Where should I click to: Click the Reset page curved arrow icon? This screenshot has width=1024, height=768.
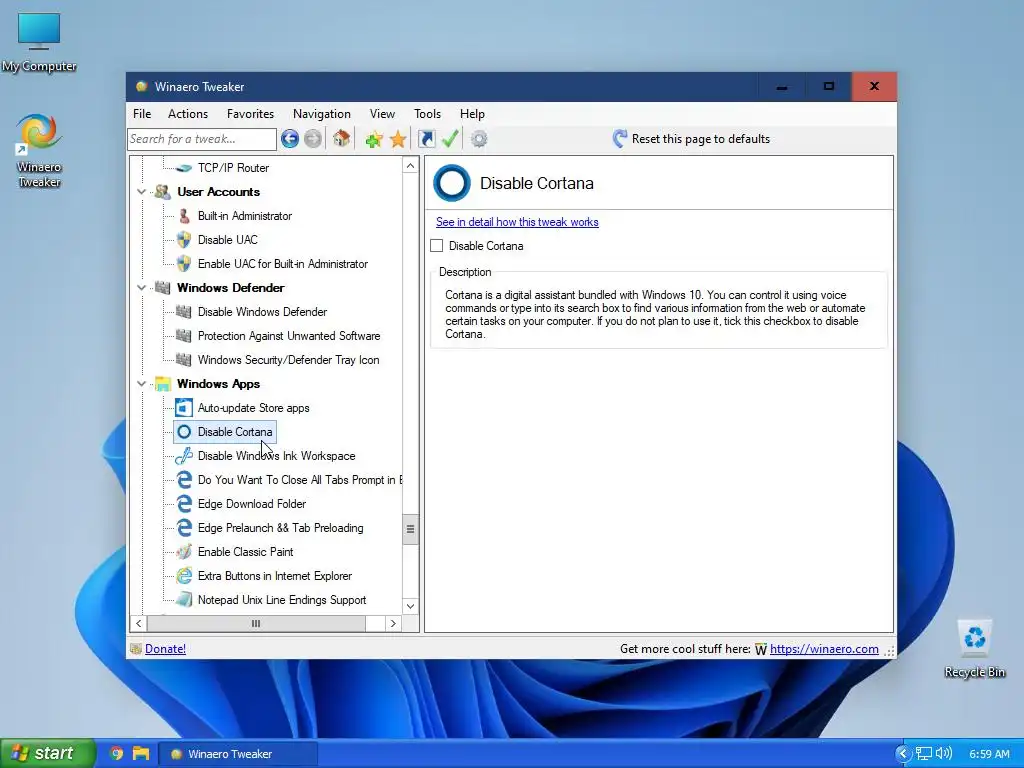click(x=620, y=138)
